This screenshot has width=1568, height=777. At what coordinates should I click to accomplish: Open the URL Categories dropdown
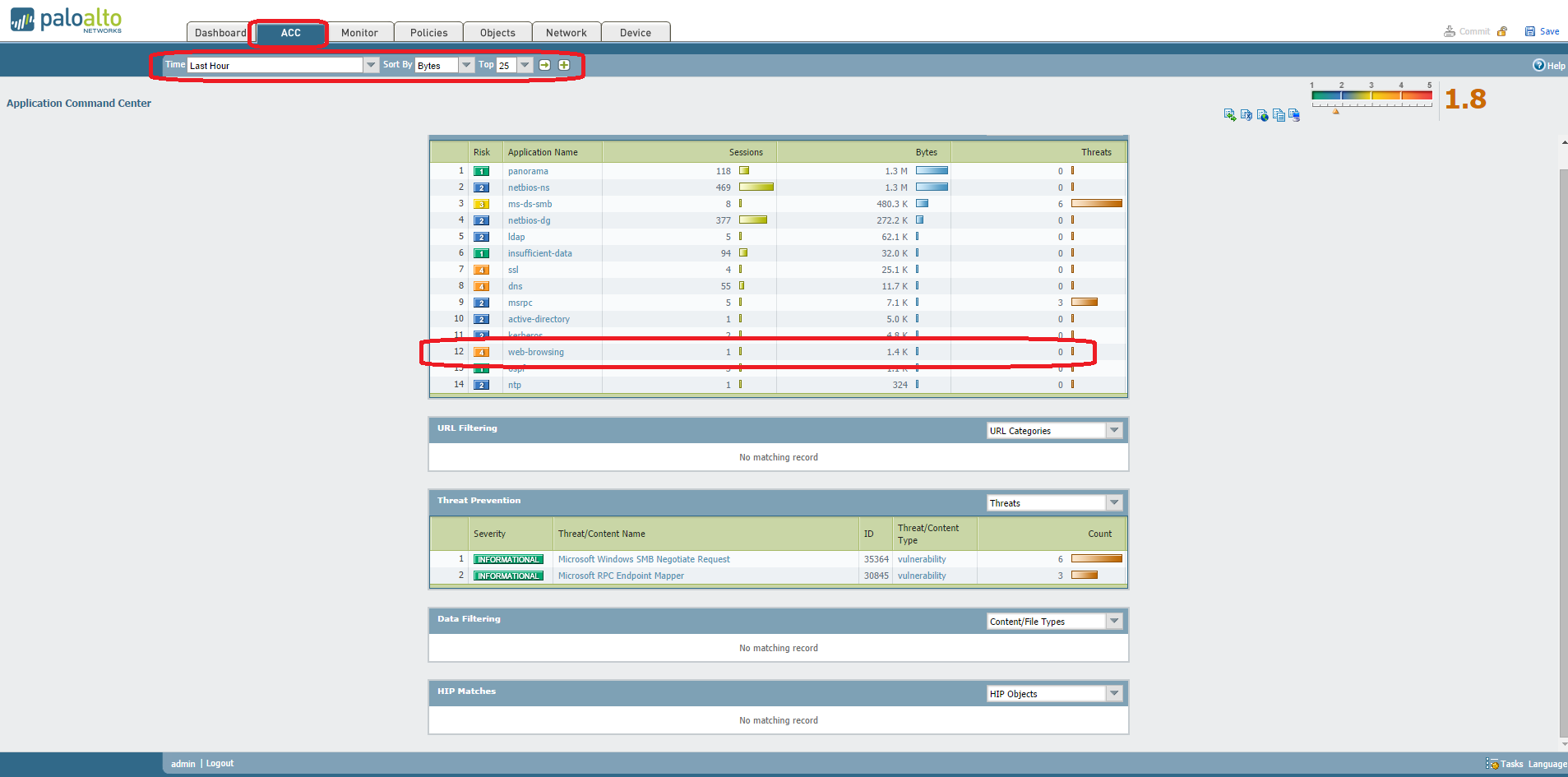[1114, 430]
